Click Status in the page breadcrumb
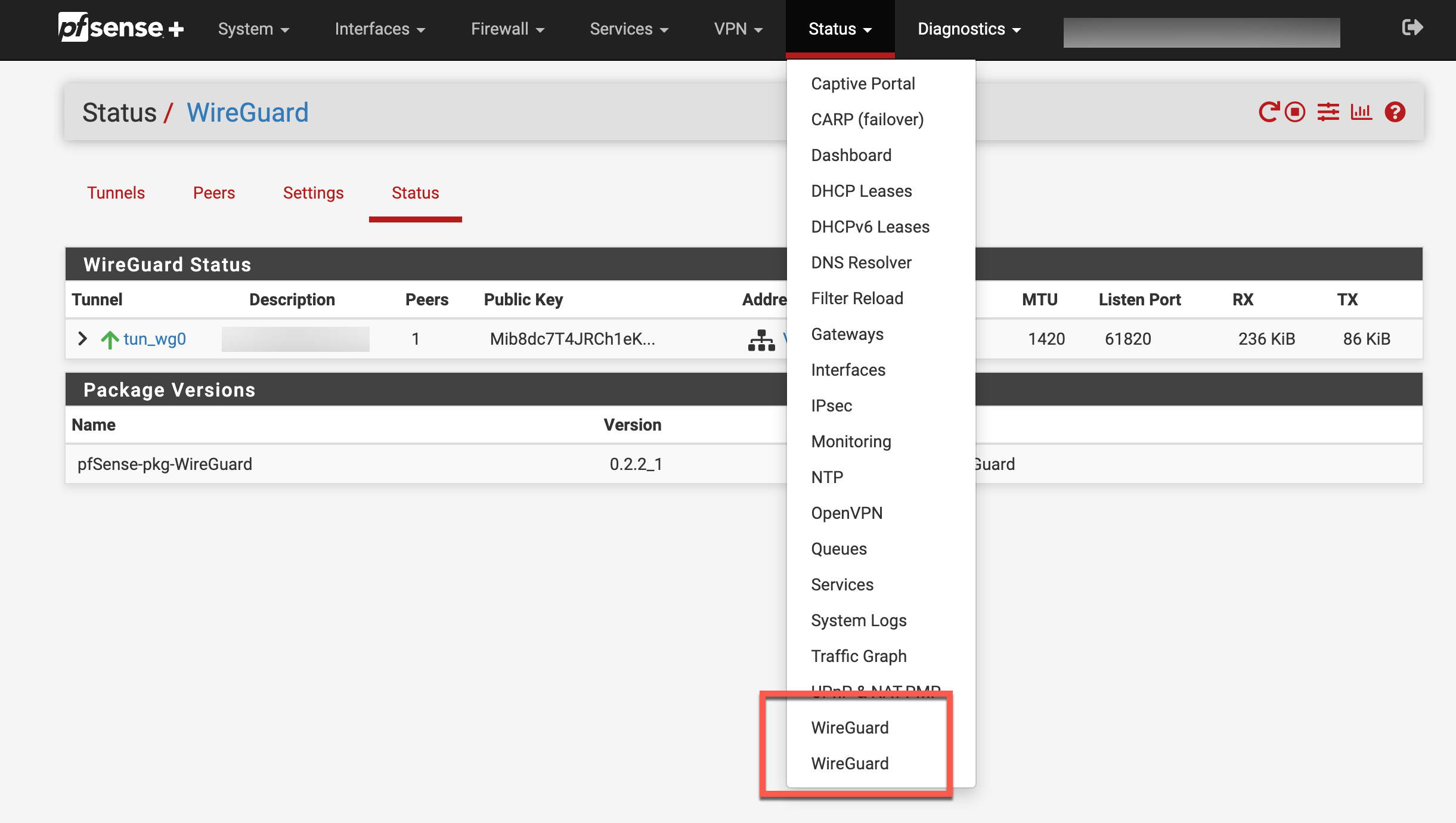 [x=119, y=112]
